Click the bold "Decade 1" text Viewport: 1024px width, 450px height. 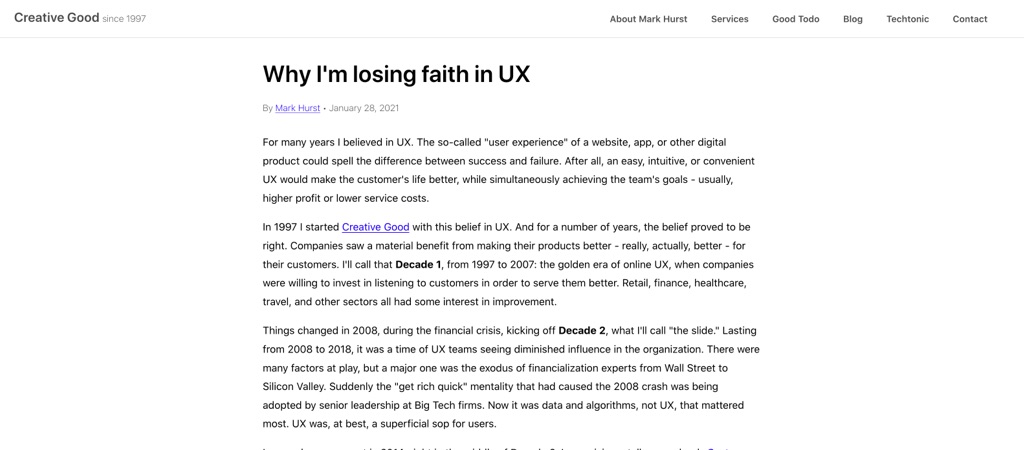tap(418, 265)
